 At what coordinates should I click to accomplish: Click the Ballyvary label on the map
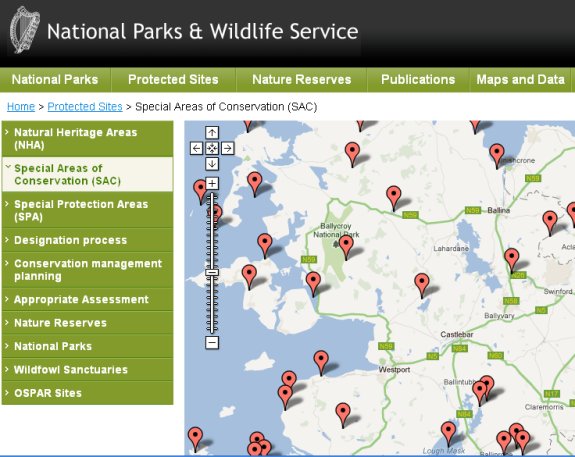tap(499, 316)
